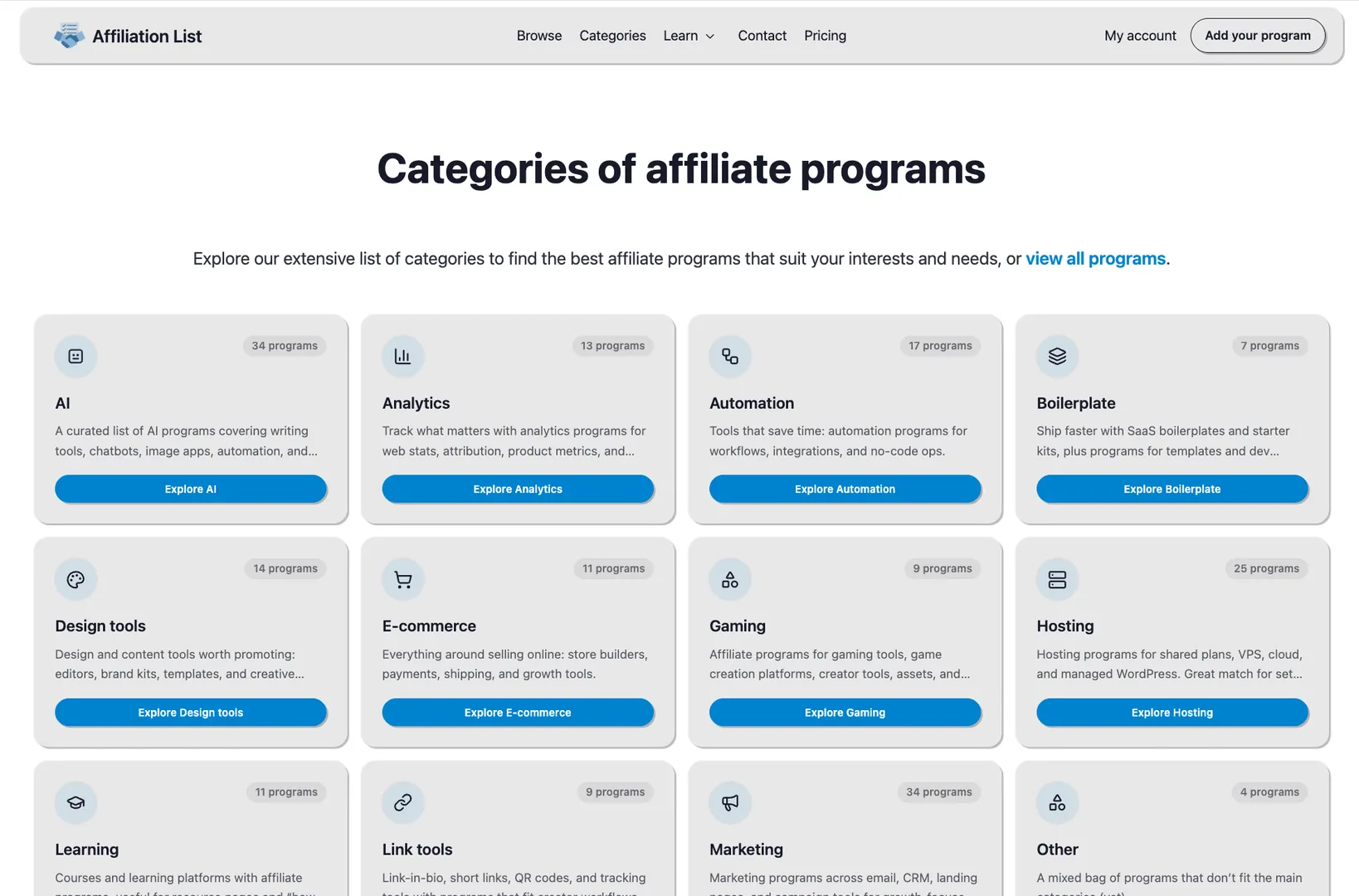Screen dimensions: 1359x896
Task: Click the 13 programs badge
Action: click(x=612, y=346)
